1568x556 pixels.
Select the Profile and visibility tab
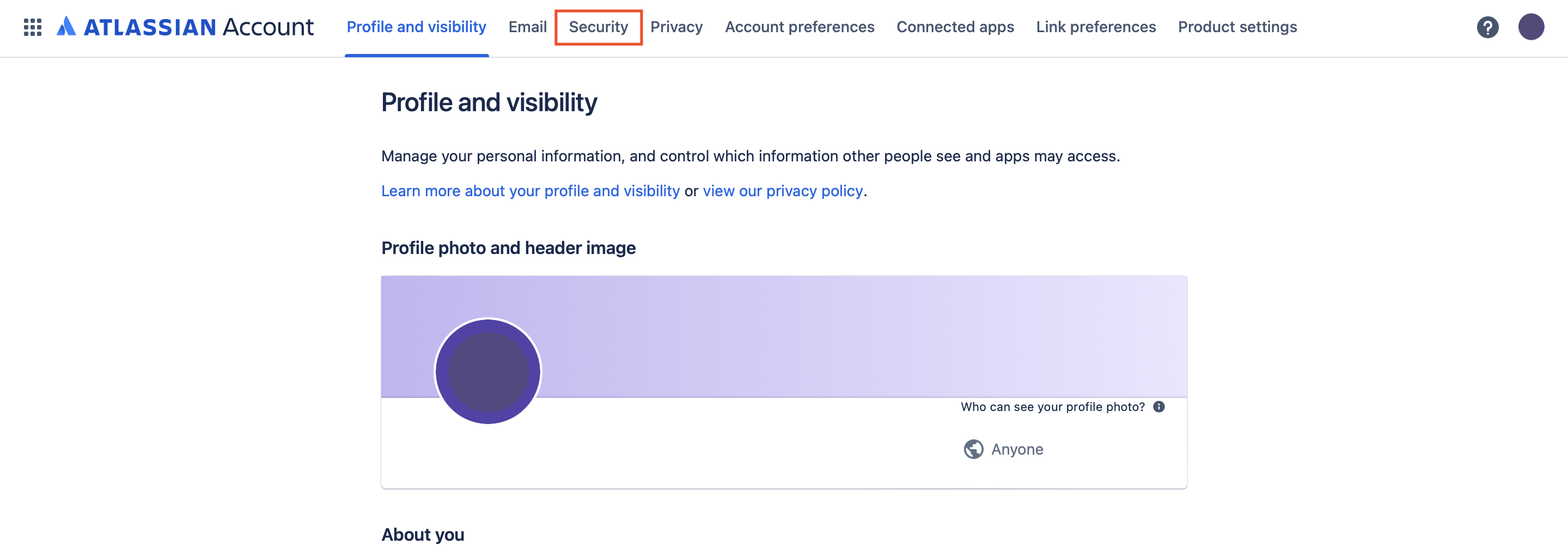(416, 27)
